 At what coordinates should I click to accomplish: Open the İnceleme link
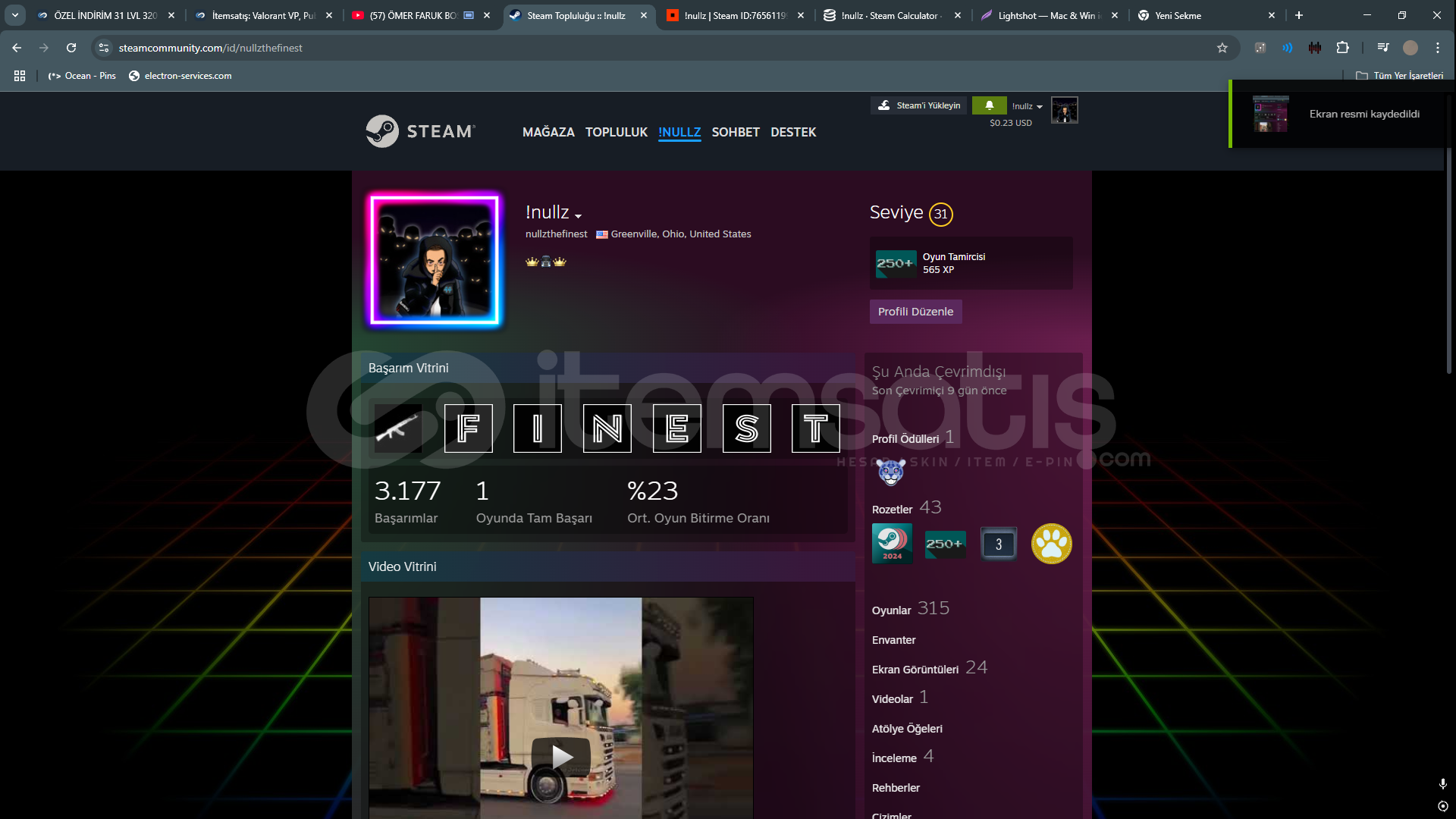coord(902,757)
